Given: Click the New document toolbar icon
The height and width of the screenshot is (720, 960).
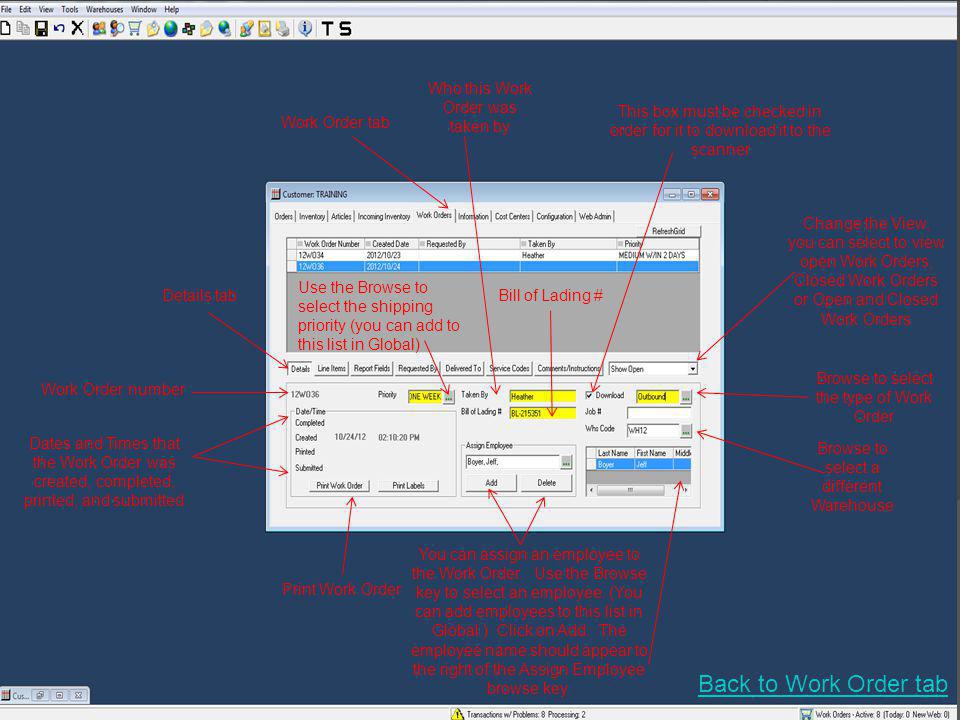Looking at the screenshot, I should pos(6,28).
